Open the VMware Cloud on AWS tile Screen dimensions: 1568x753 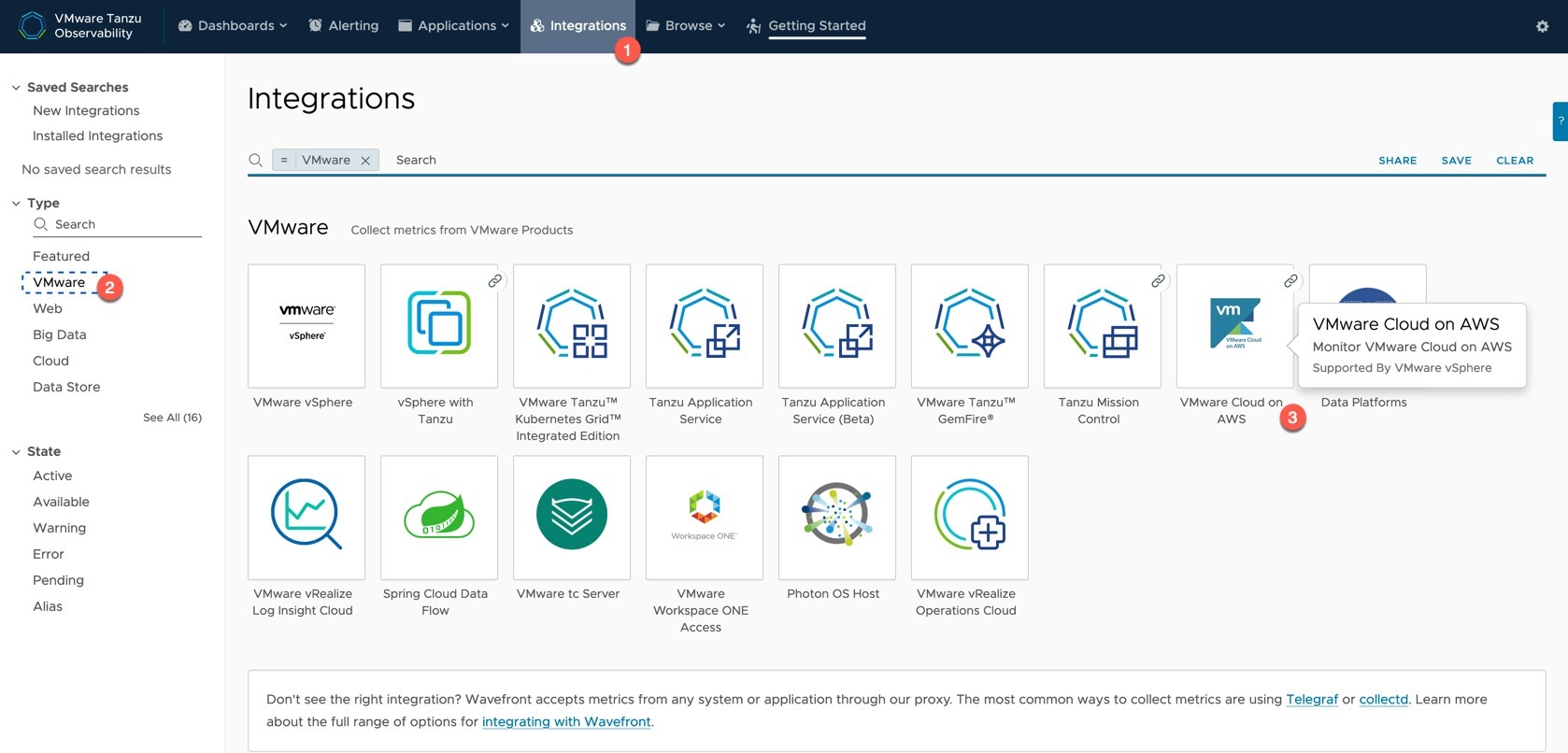pos(1235,326)
